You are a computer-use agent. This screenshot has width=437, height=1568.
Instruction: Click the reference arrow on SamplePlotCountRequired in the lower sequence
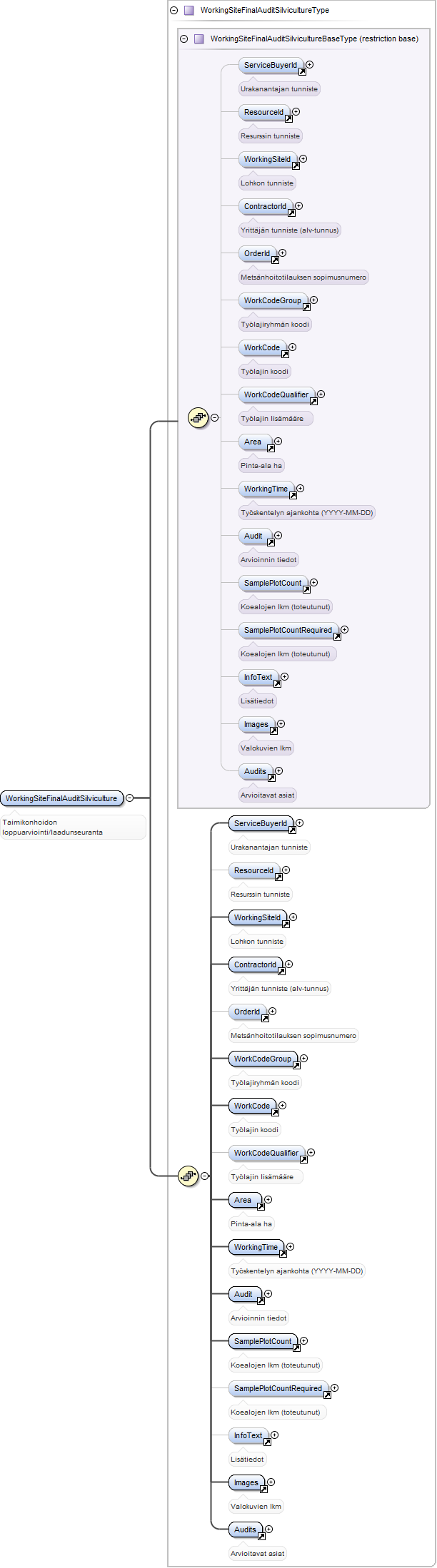click(327, 1395)
